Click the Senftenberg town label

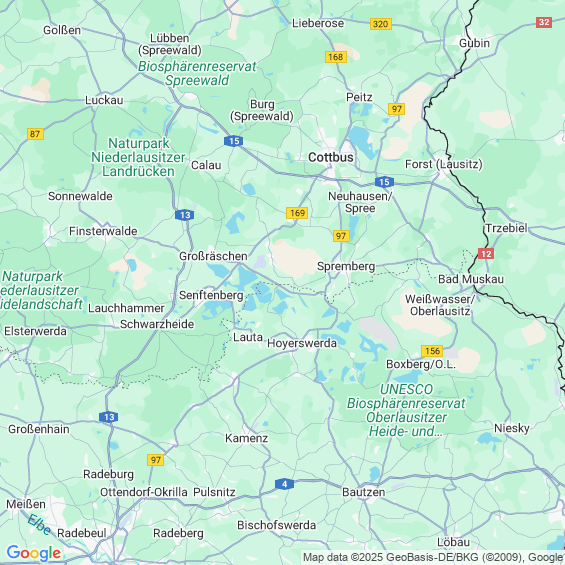[x=211, y=295]
